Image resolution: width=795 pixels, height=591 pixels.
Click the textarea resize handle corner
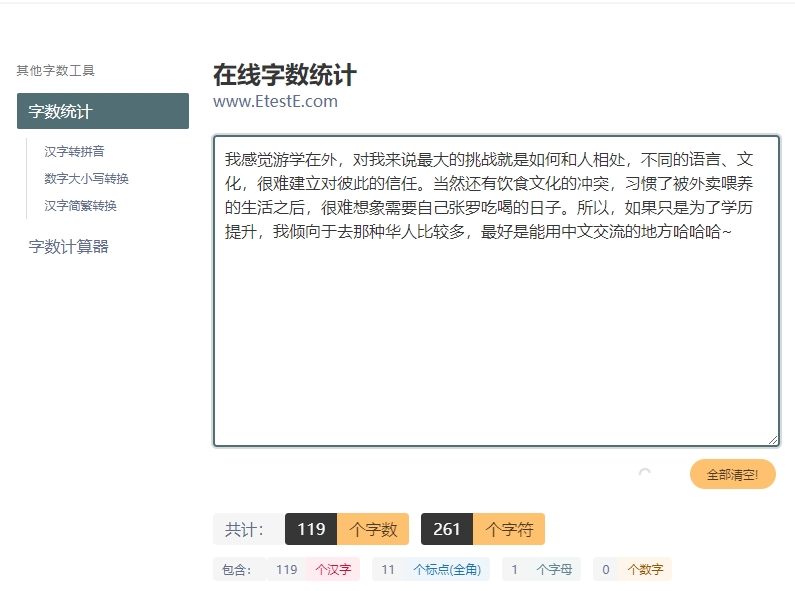point(773,440)
